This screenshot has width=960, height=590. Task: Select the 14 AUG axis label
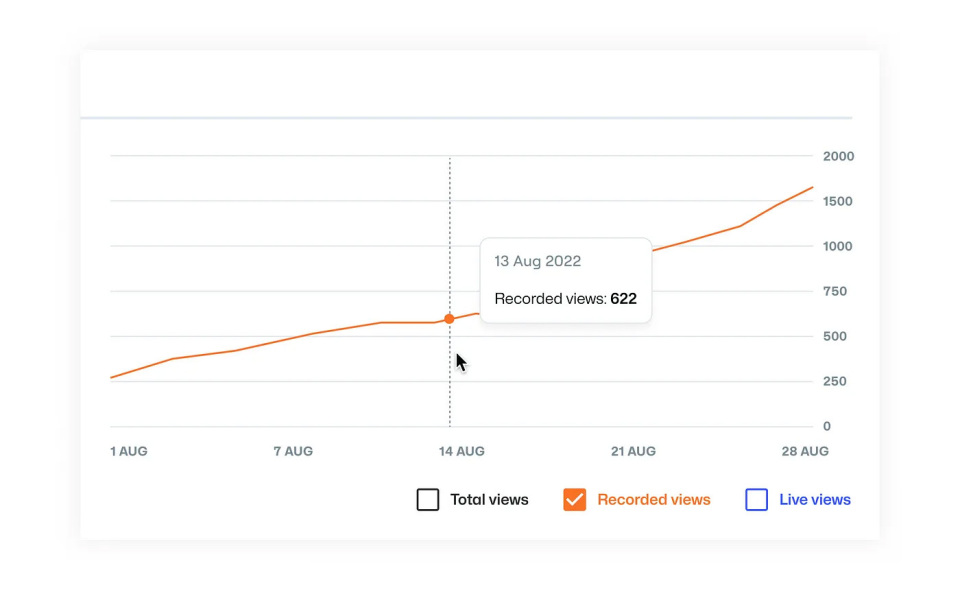(462, 451)
